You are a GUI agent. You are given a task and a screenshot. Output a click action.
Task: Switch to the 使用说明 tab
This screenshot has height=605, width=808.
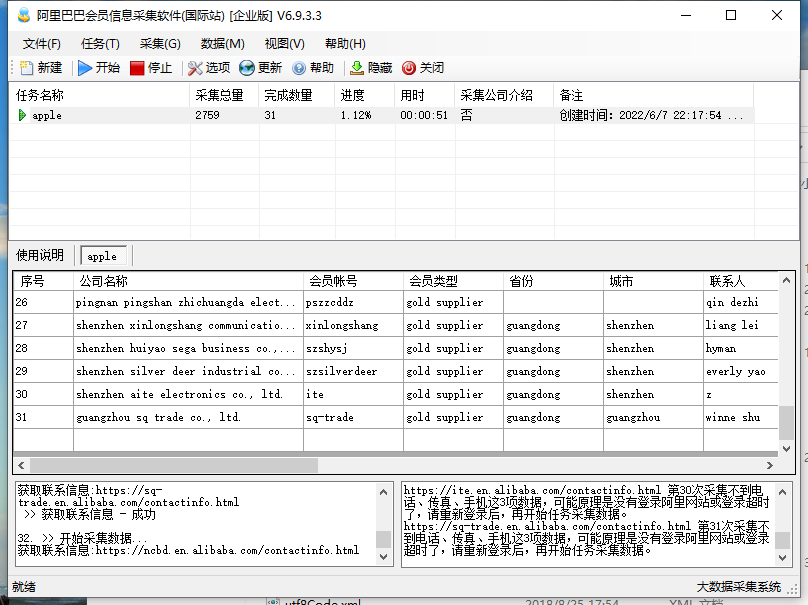coord(40,255)
